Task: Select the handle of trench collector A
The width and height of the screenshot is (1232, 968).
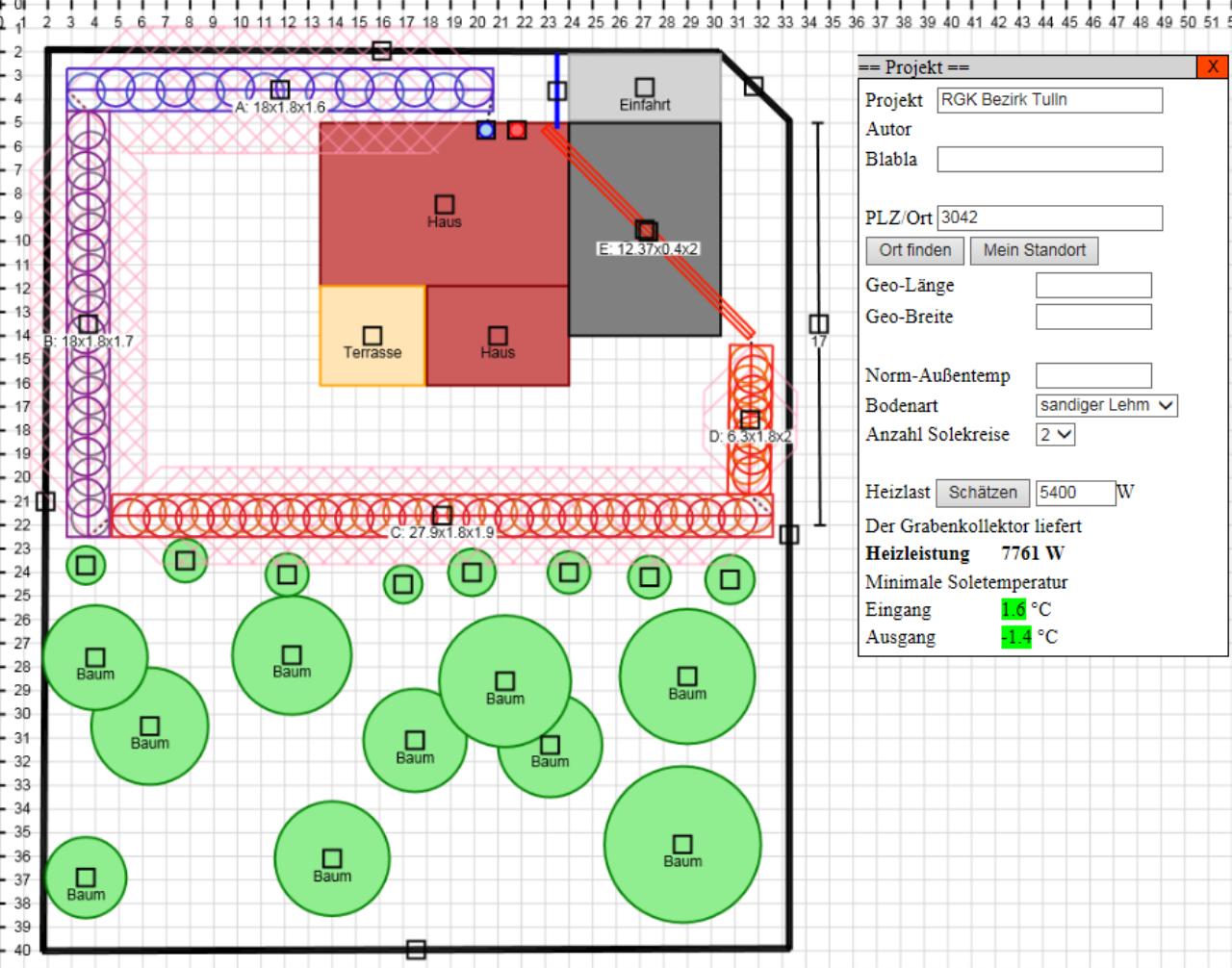Action: pos(280,89)
